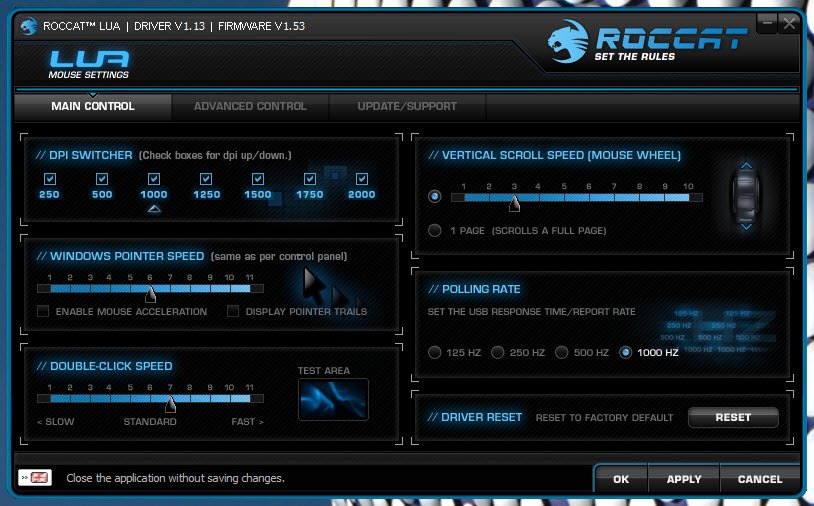Click the vertical scroll speed slider handle
814x506 pixels.
coord(514,203)
